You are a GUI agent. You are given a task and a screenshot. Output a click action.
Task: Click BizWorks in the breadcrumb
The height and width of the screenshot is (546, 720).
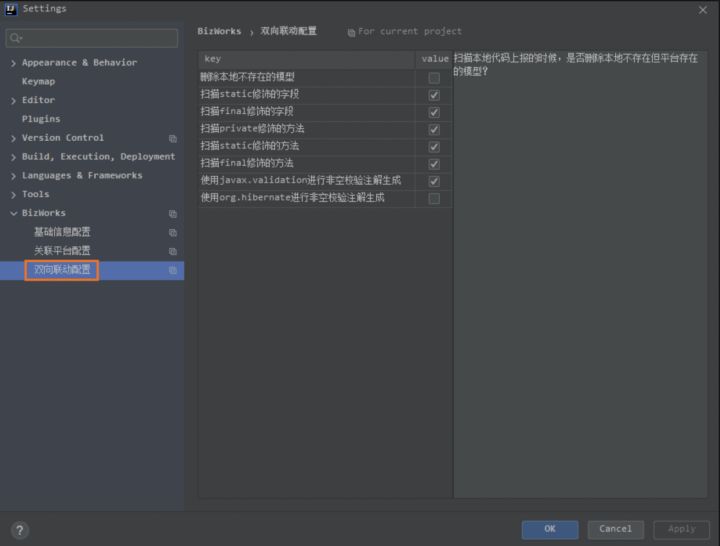(x=219, y=31)
